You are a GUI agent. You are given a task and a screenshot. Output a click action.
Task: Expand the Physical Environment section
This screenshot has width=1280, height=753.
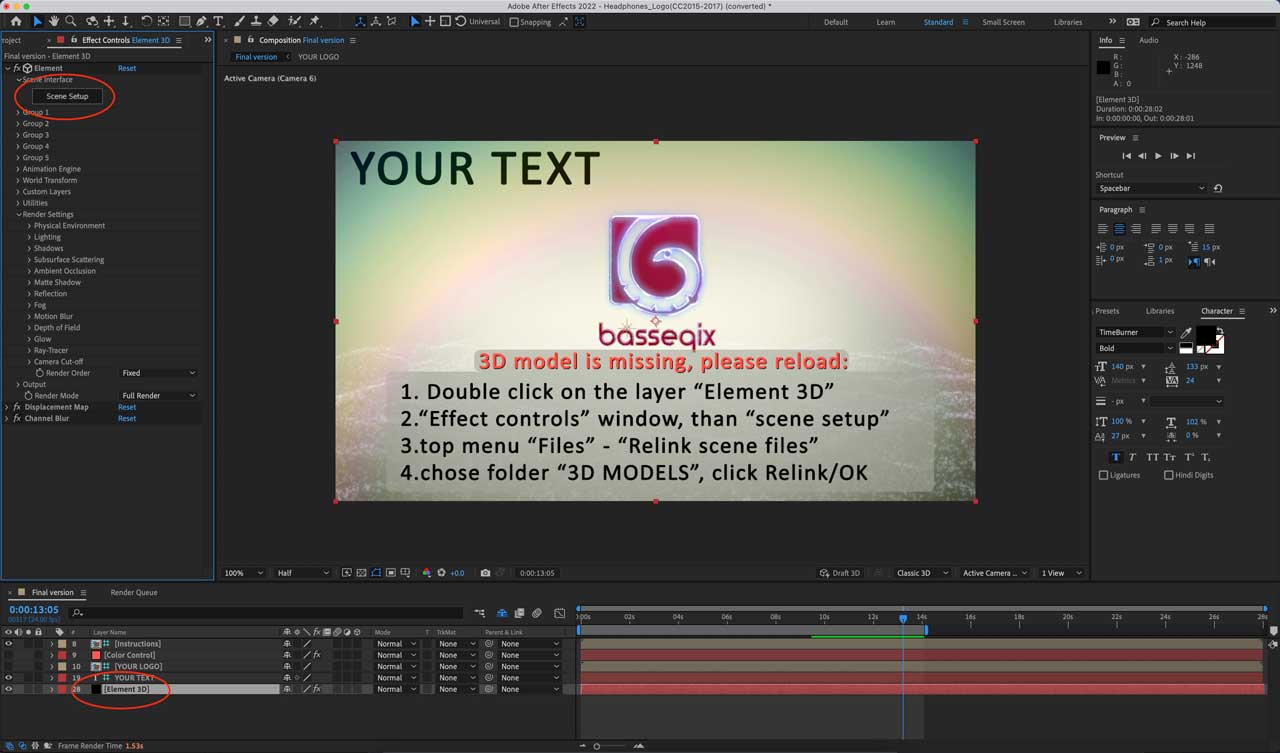point(29,226)
